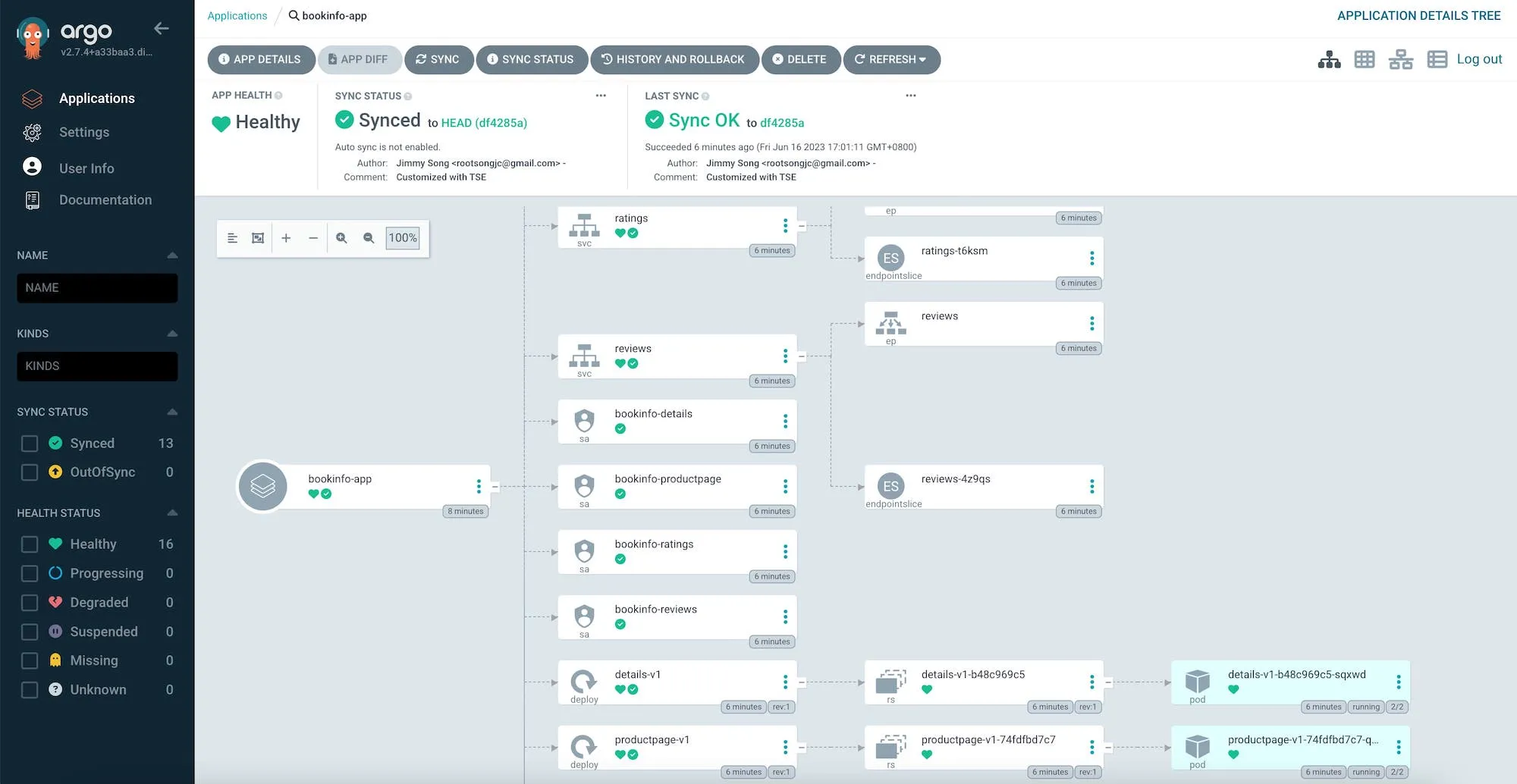The height and width of the screenshot is (784, 1517).
Task: Check the Unknown filter checkbox
Action: [x=30, y=690]
